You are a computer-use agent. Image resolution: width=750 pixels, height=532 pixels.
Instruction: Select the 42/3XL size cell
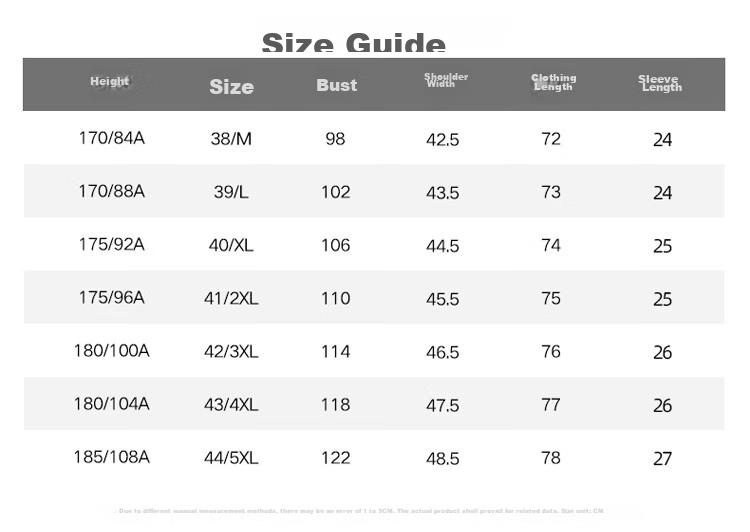pyautogui.click(x=231, y=351)
